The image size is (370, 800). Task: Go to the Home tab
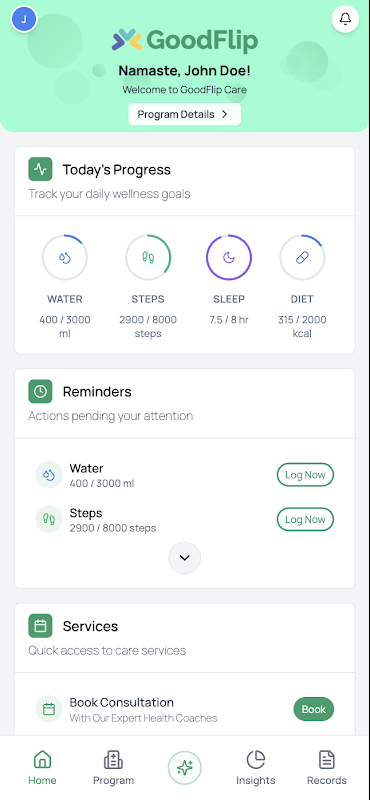[42, 768]
